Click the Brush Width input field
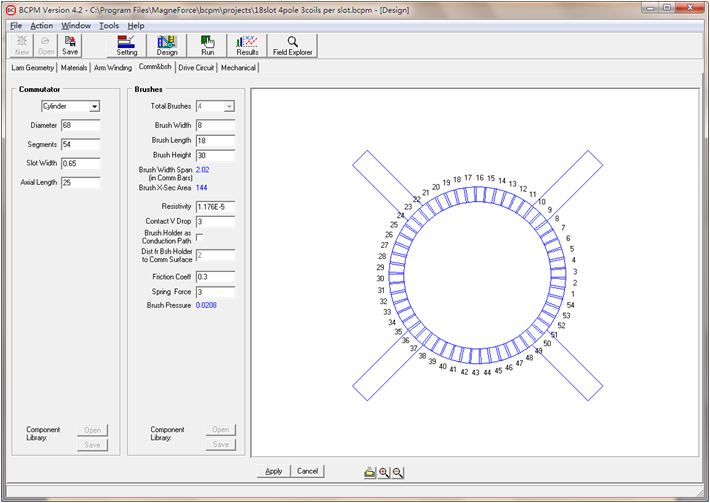 click(x=215, y=126)
